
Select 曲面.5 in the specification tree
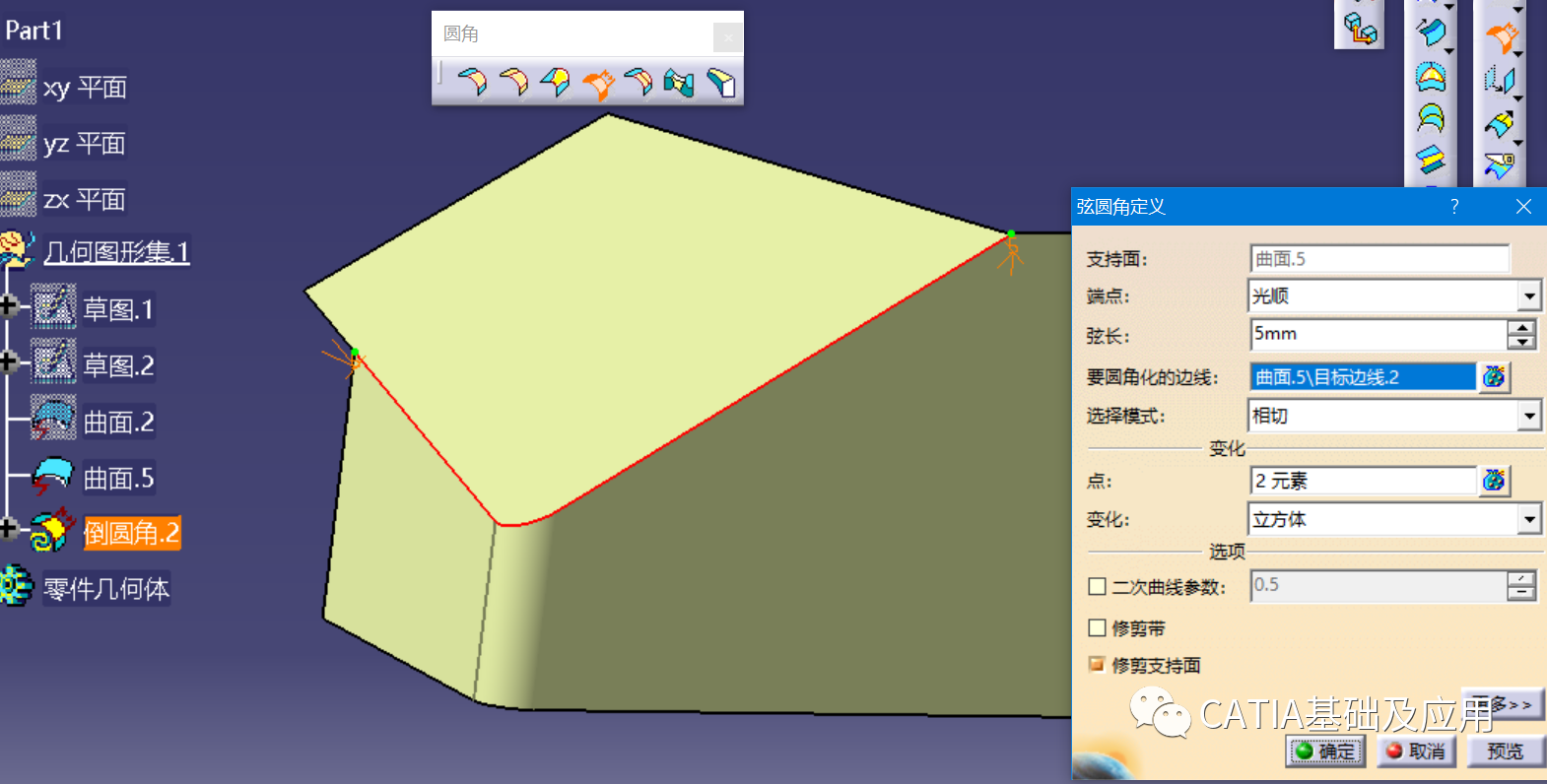[118, 479]
